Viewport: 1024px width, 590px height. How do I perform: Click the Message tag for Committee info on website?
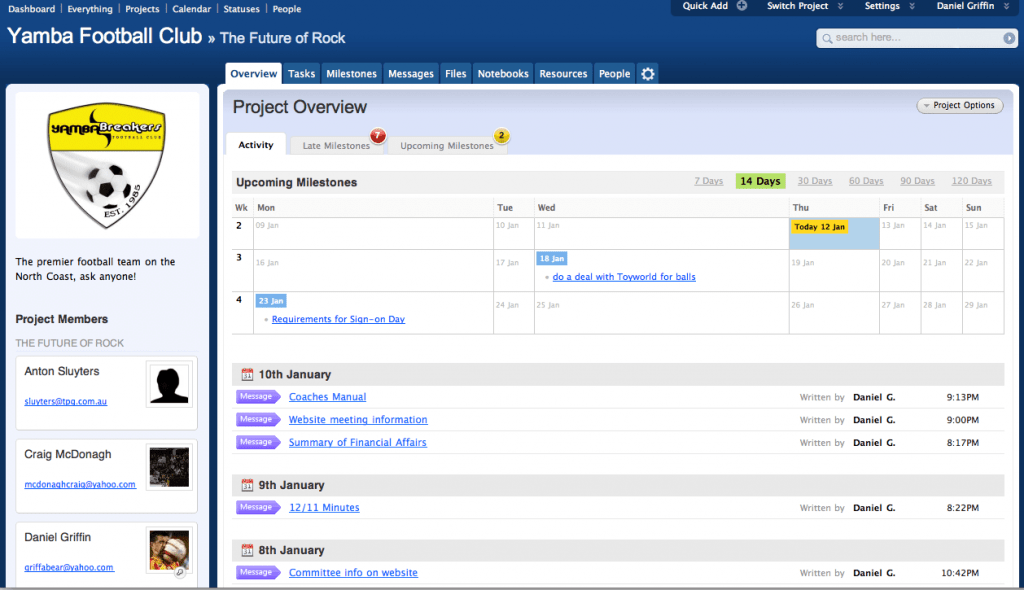click(x=258, y=572)
